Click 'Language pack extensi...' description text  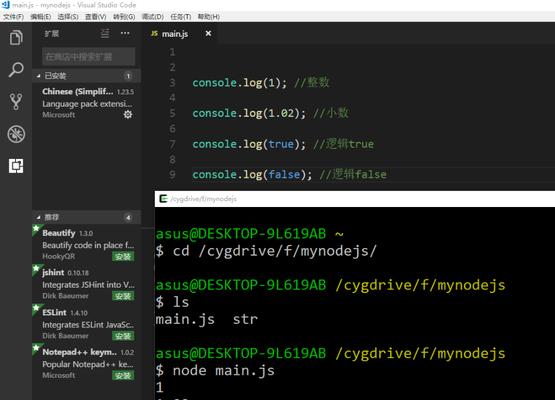87,104
